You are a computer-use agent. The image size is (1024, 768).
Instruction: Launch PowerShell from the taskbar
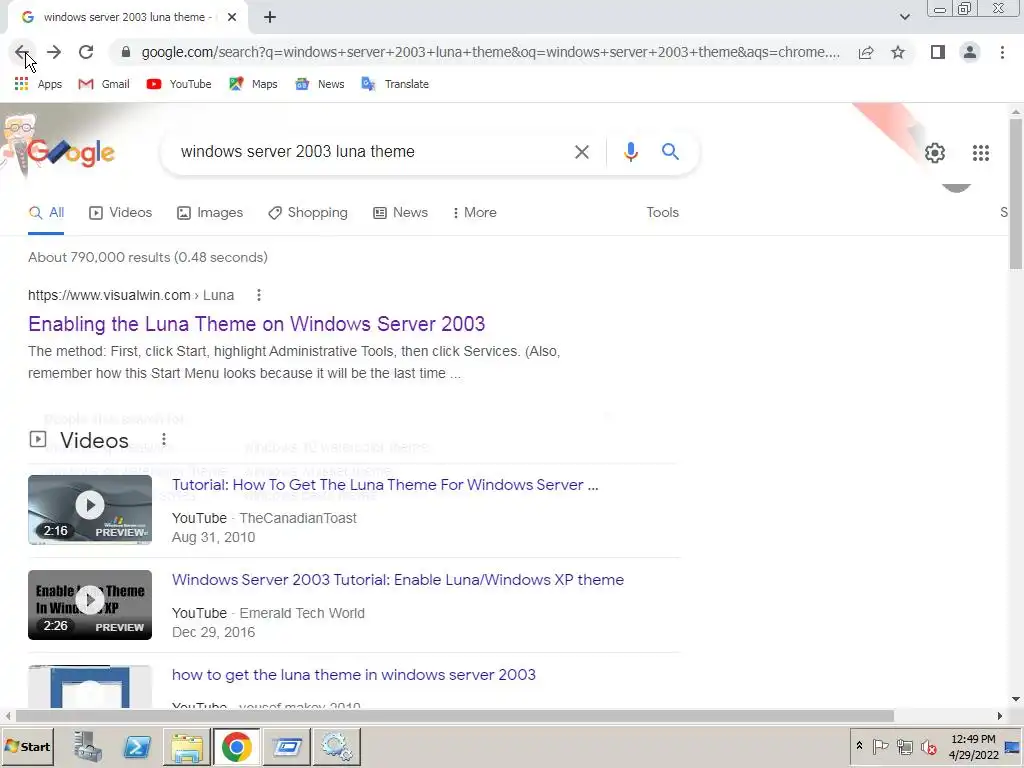pos(137,746)
